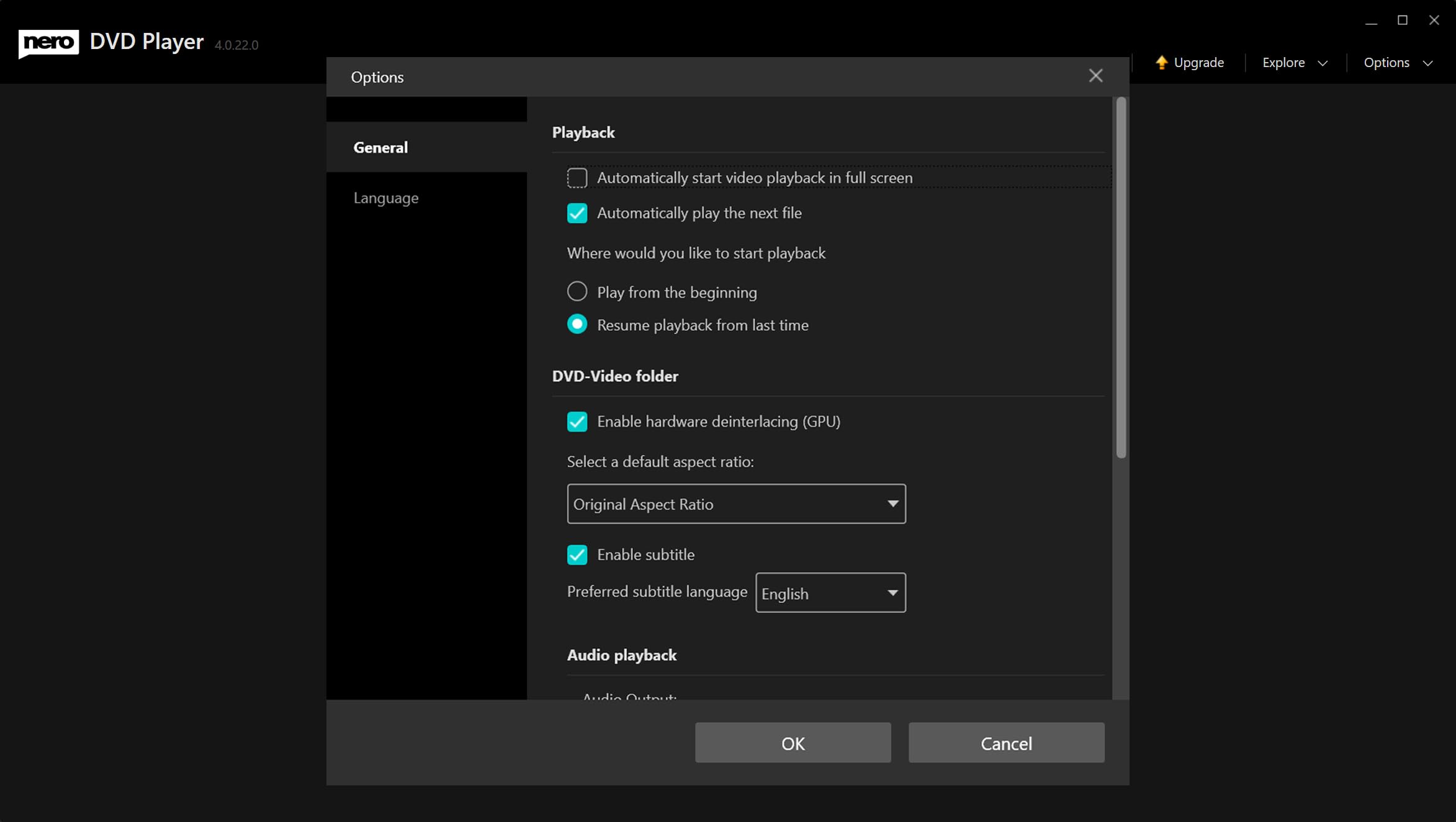The image size is (1456, 822).
Task: Uncheck Automatically play the next file
Action: click(x=577, y=213)
